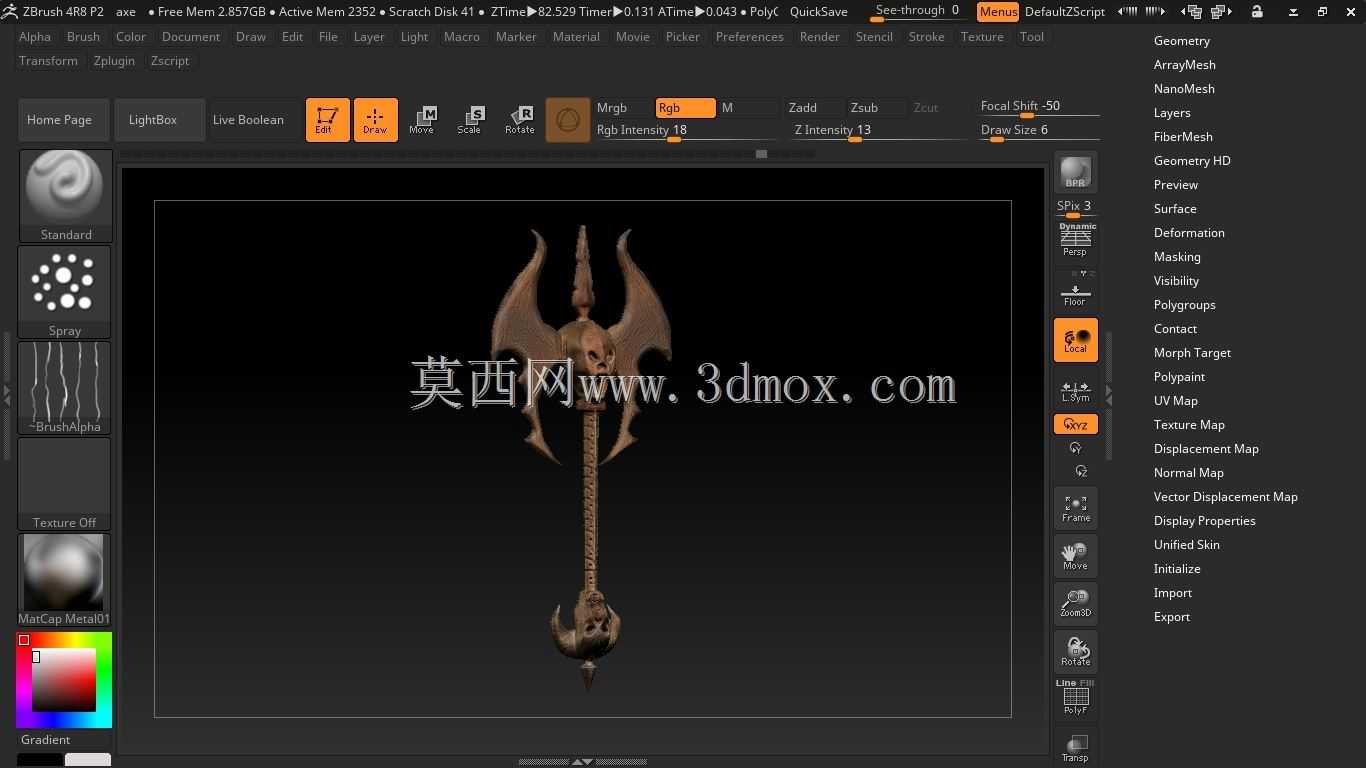Toggle PolyF polyframe display
This screenshot has height=768, width=1366.
coord(1076,697)
